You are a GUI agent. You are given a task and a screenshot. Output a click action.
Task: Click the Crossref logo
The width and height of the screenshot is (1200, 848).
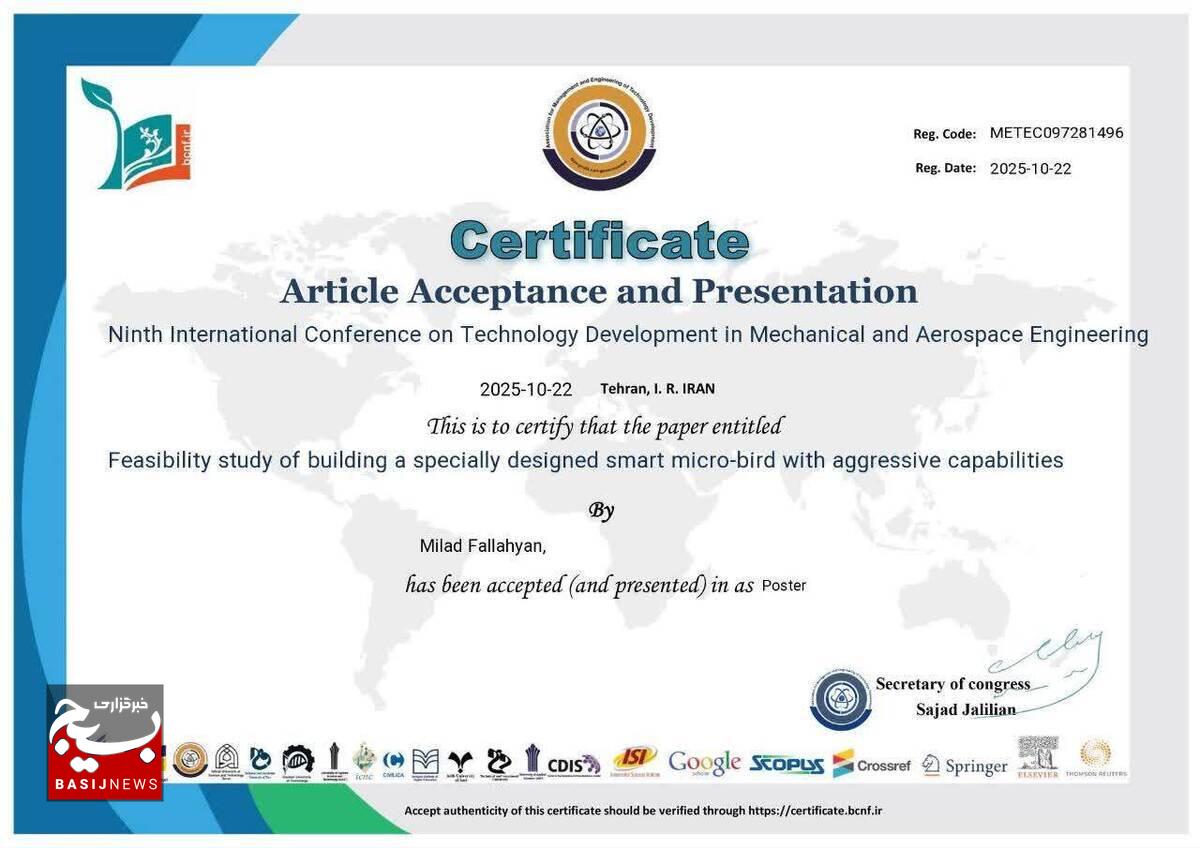(x=872, y=765)
